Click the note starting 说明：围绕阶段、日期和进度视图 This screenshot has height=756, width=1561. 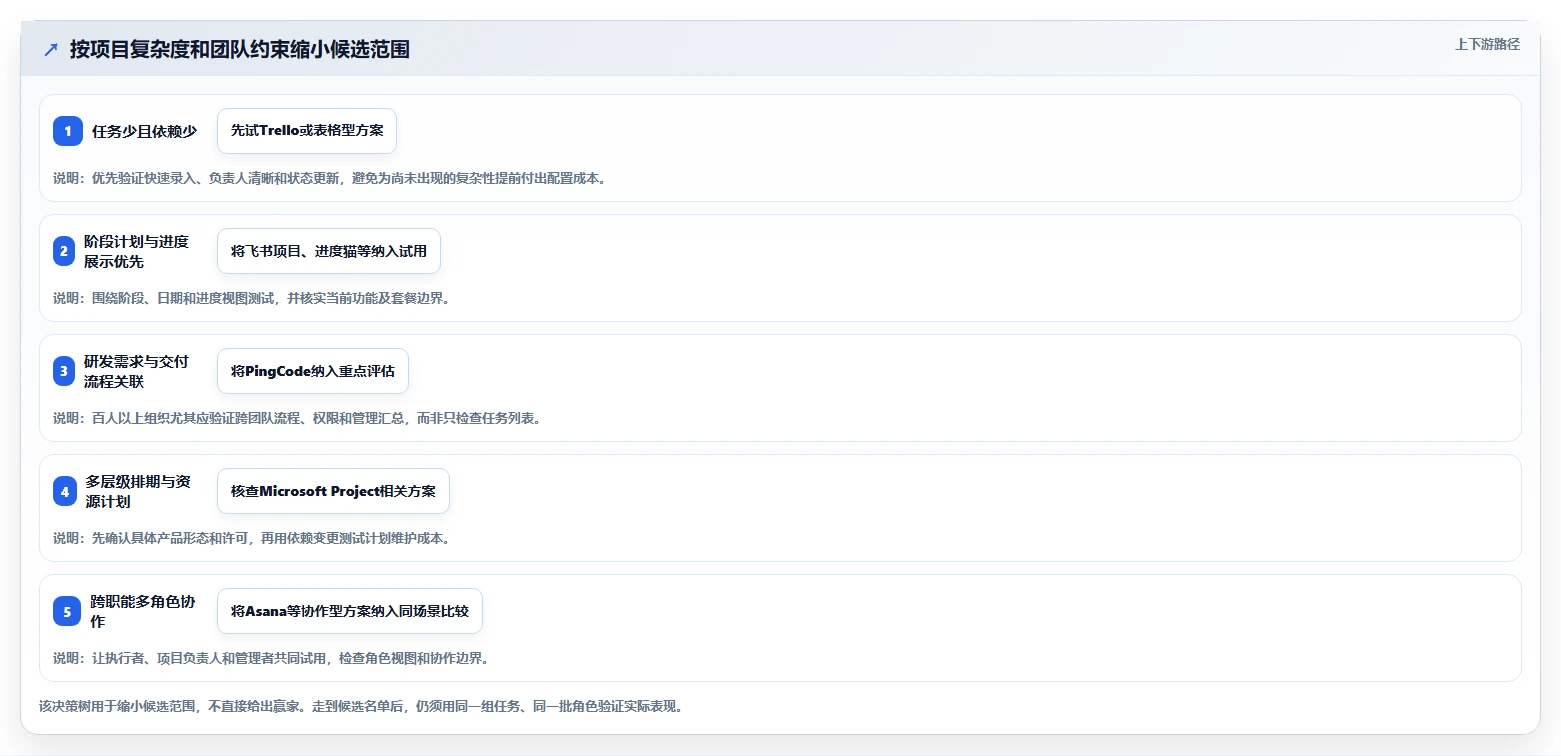[252, 298]
